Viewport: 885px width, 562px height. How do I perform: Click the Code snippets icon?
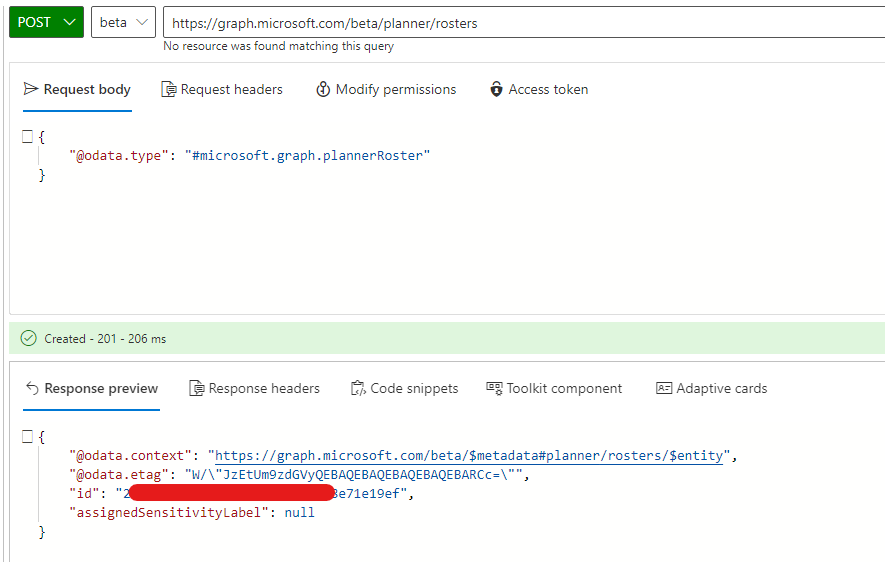click(x=358, y=388)
